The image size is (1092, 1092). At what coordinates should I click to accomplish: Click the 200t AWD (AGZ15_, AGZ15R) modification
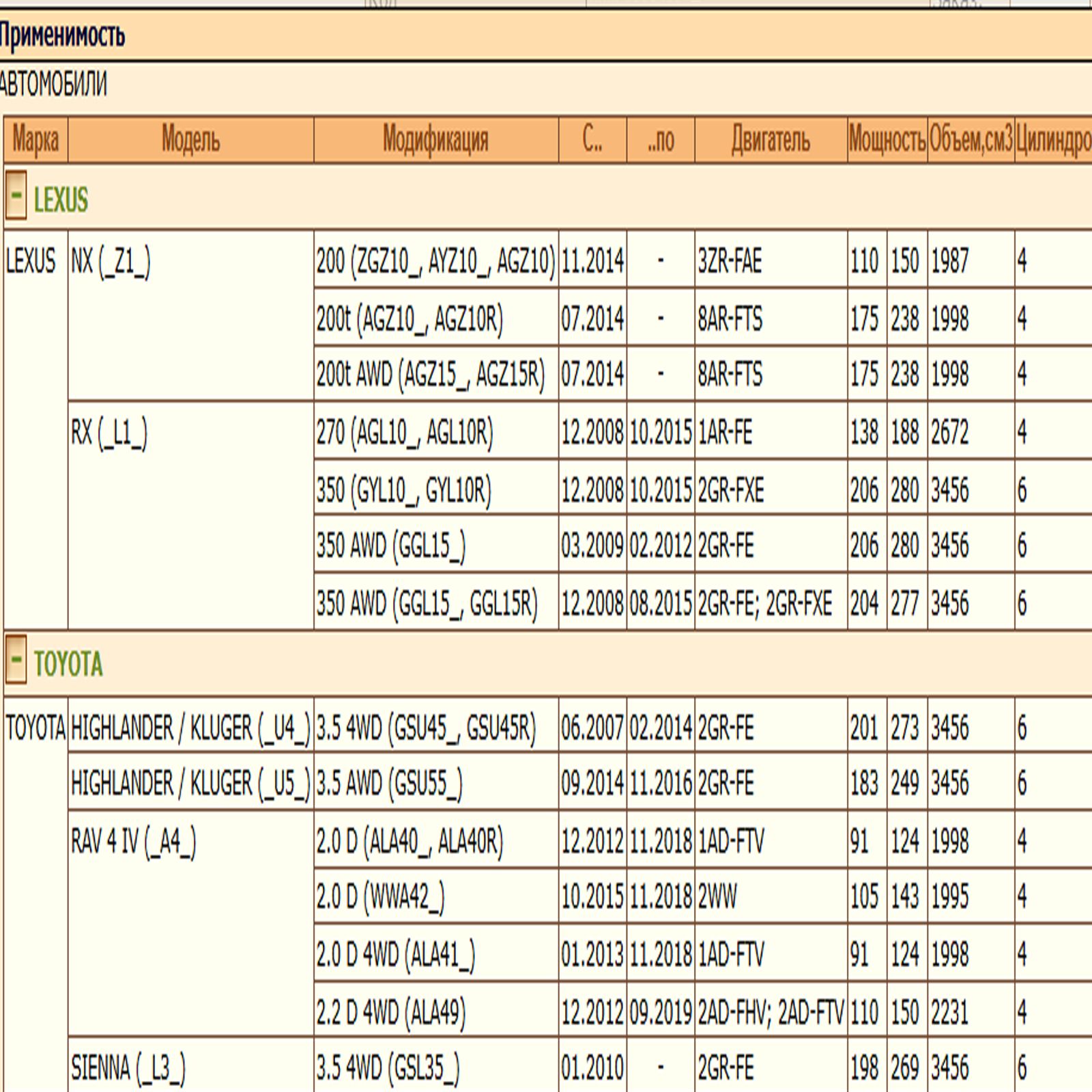(431, 375)
